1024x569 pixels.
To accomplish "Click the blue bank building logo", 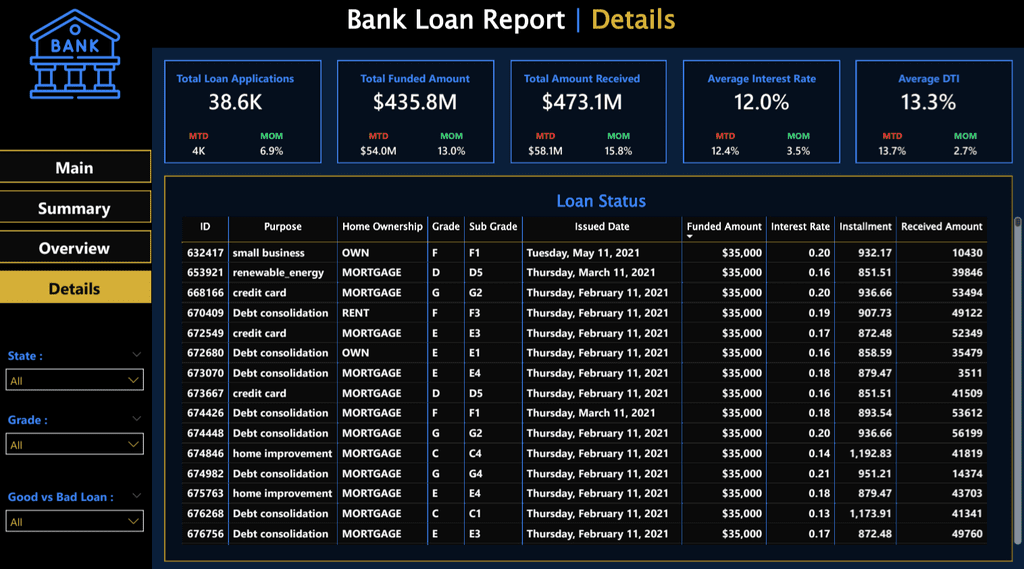I will [x=75, y=54].
